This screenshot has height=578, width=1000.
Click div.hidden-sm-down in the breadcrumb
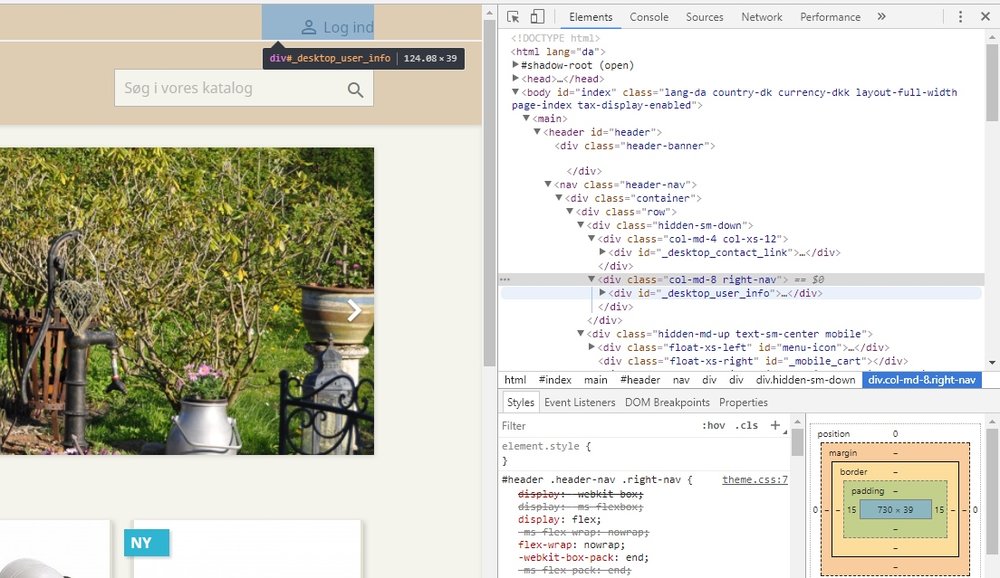[805, 380]
